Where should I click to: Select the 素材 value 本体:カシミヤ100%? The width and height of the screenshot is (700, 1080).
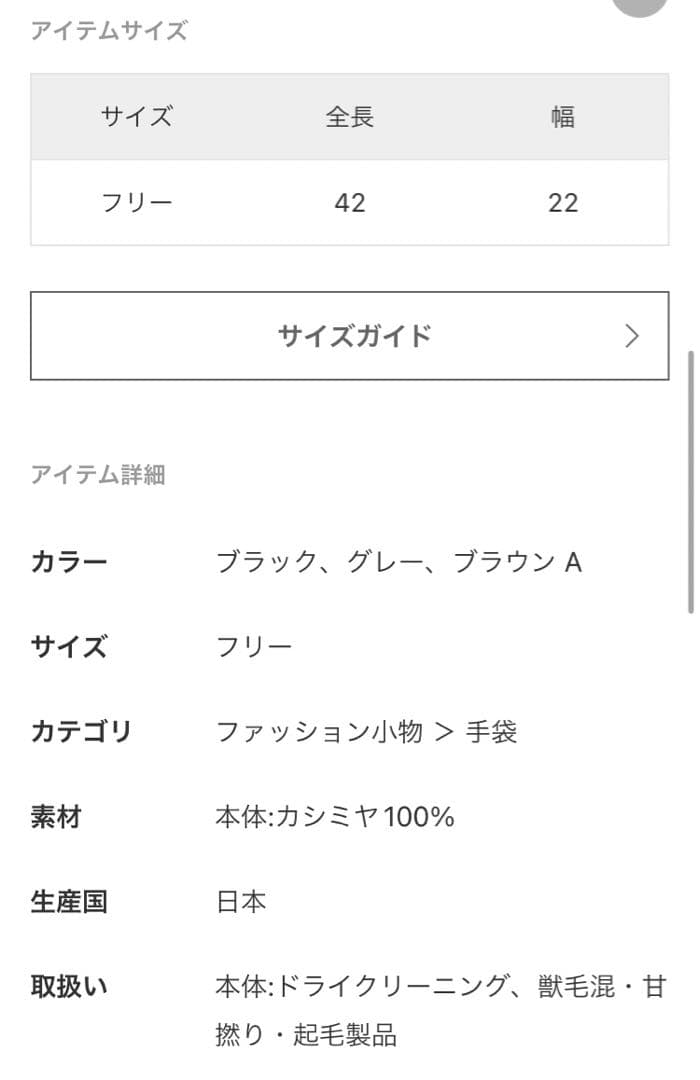(336, 817)
